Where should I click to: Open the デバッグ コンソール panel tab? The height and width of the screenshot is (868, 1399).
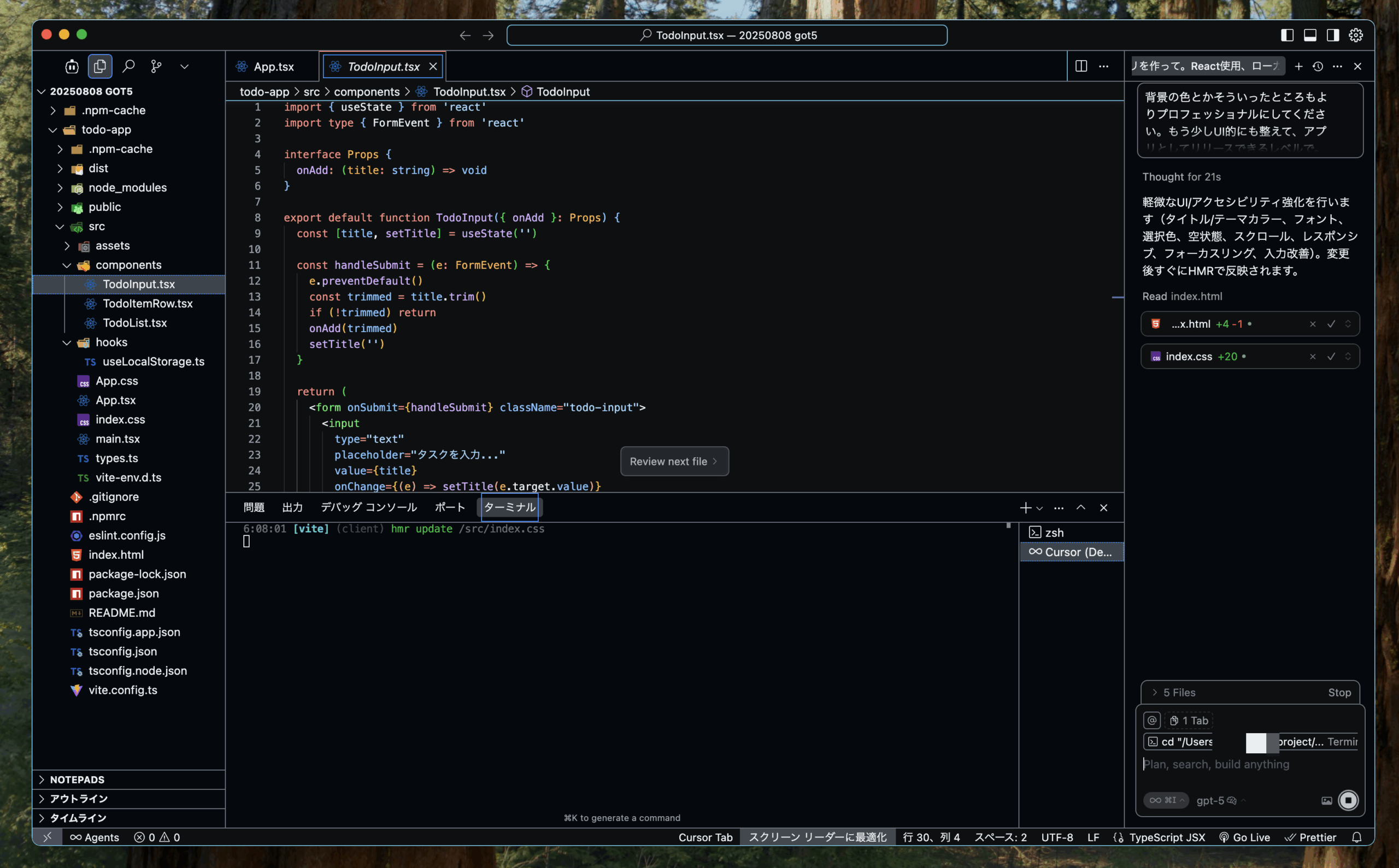(368, 507)
